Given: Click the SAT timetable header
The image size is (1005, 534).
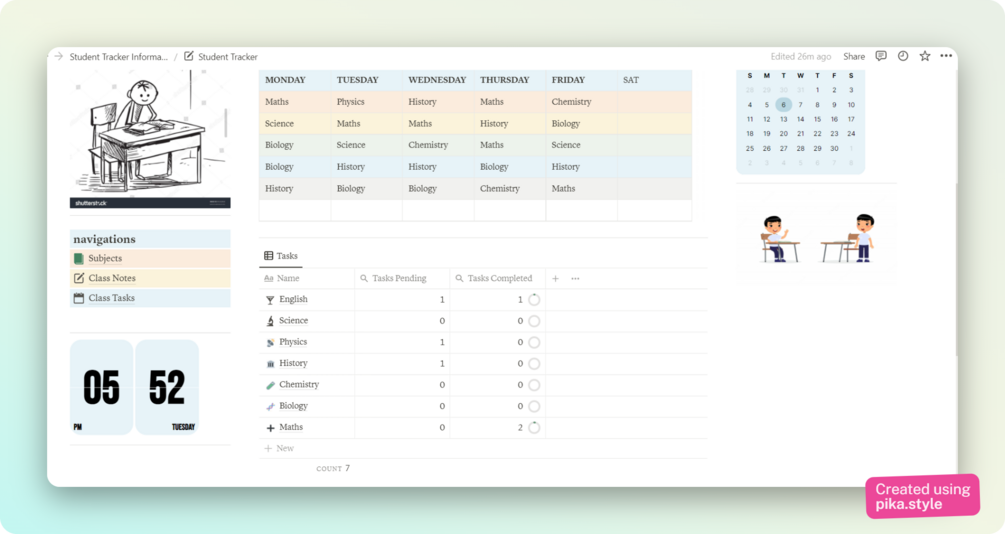Looking at the screenshot, I should coord(631,80).
